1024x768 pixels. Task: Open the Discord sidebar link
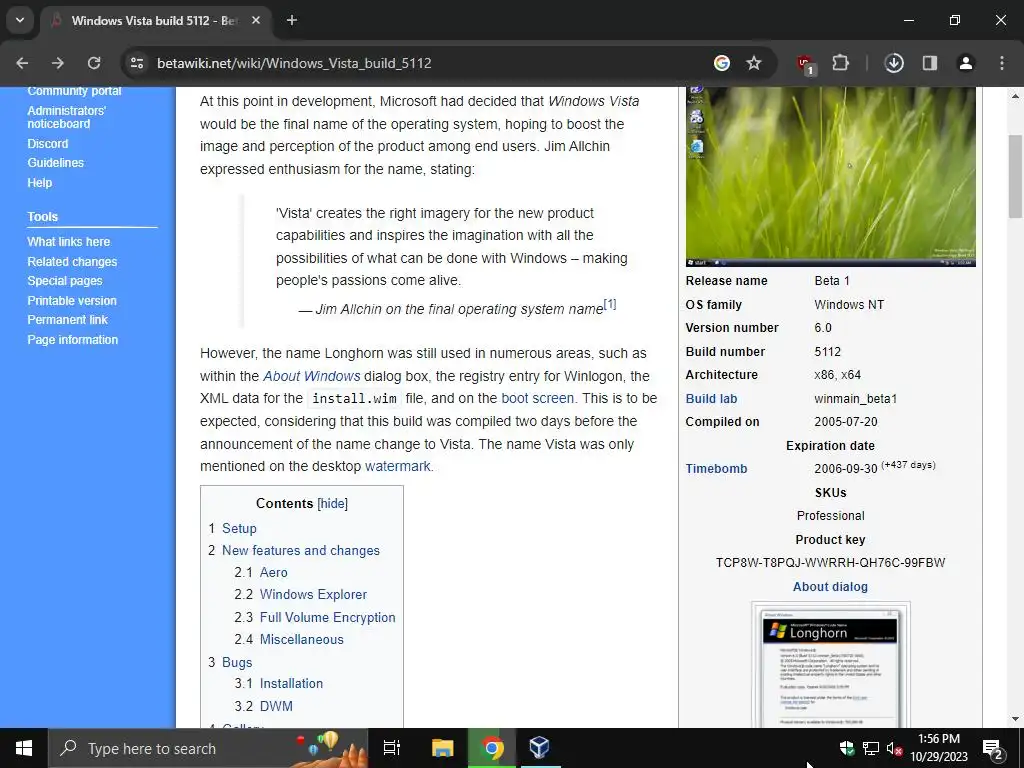[48, 144]
